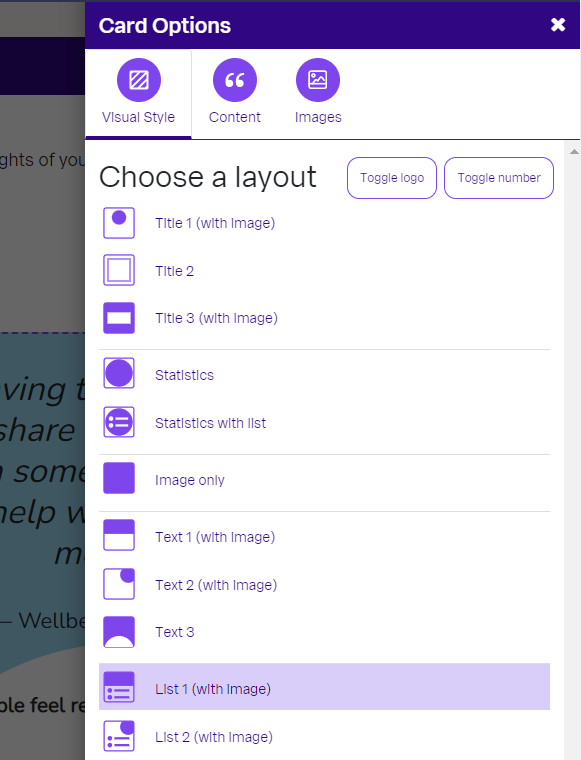Select the Title 1 (with image) layout icon
The width and height of the screenshot is (581, 760).
coord(119,223)
